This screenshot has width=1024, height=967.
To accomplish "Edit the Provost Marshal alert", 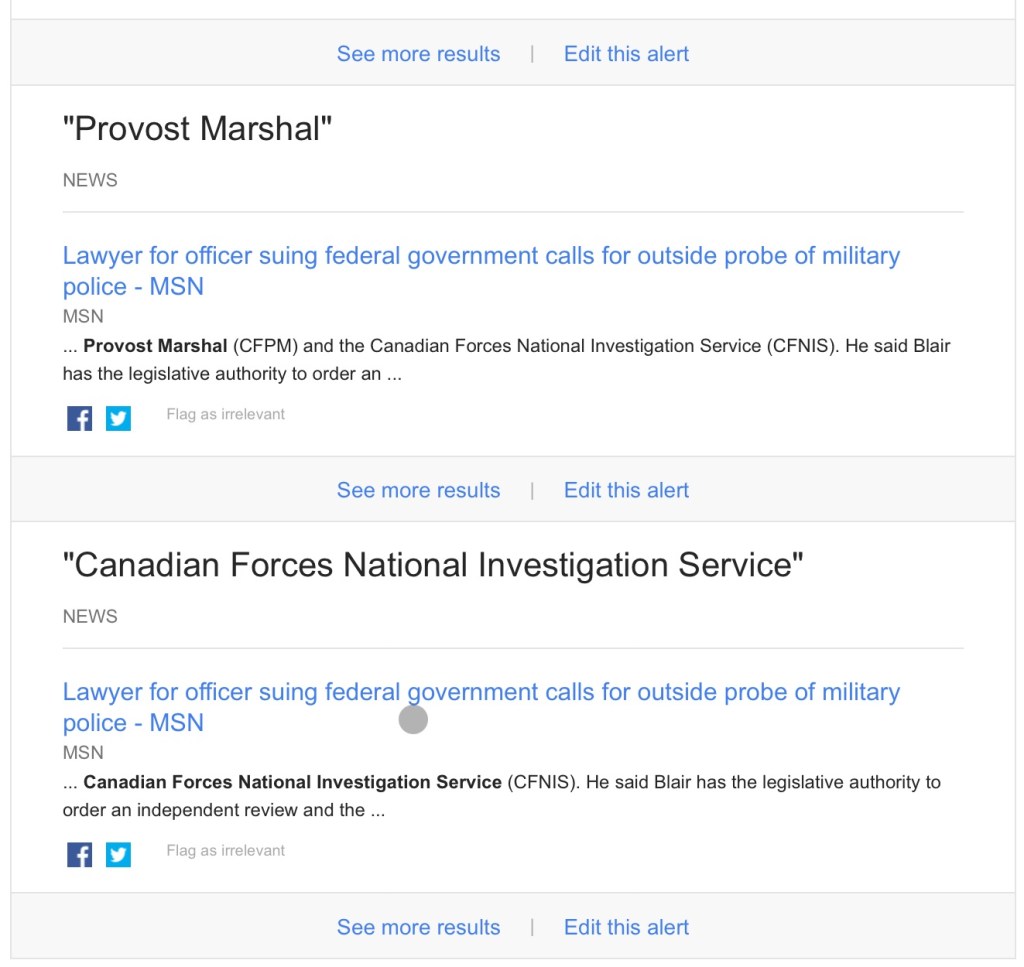I will [626, 490].
